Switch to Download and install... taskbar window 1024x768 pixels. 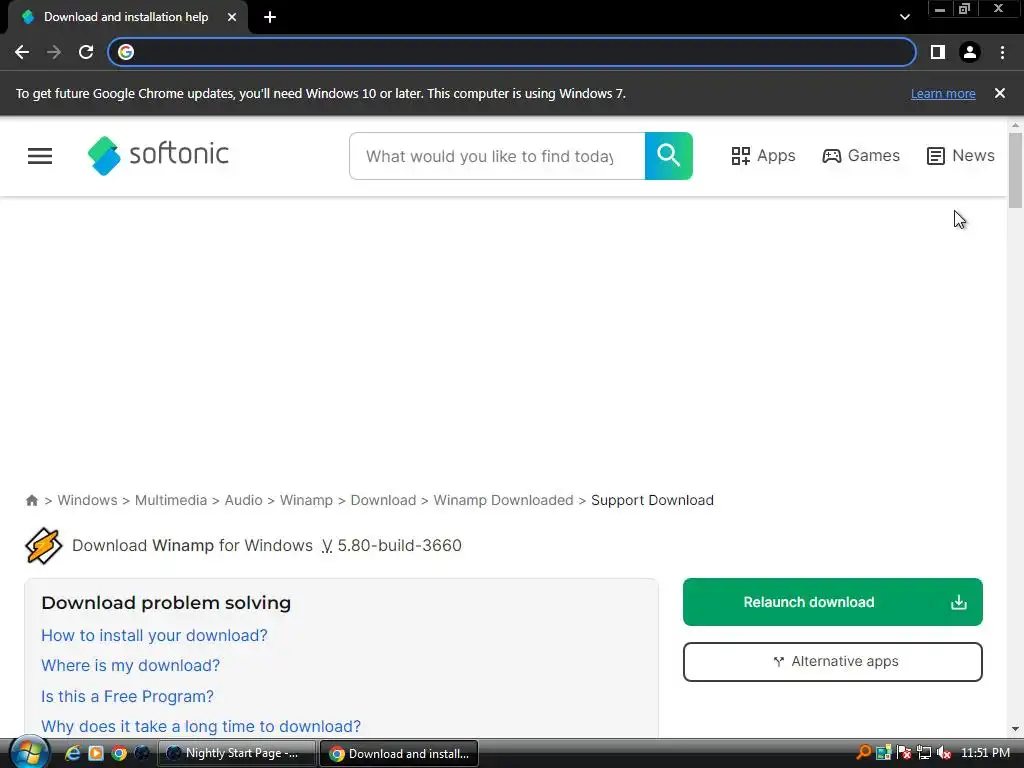[x=400, y=753]
